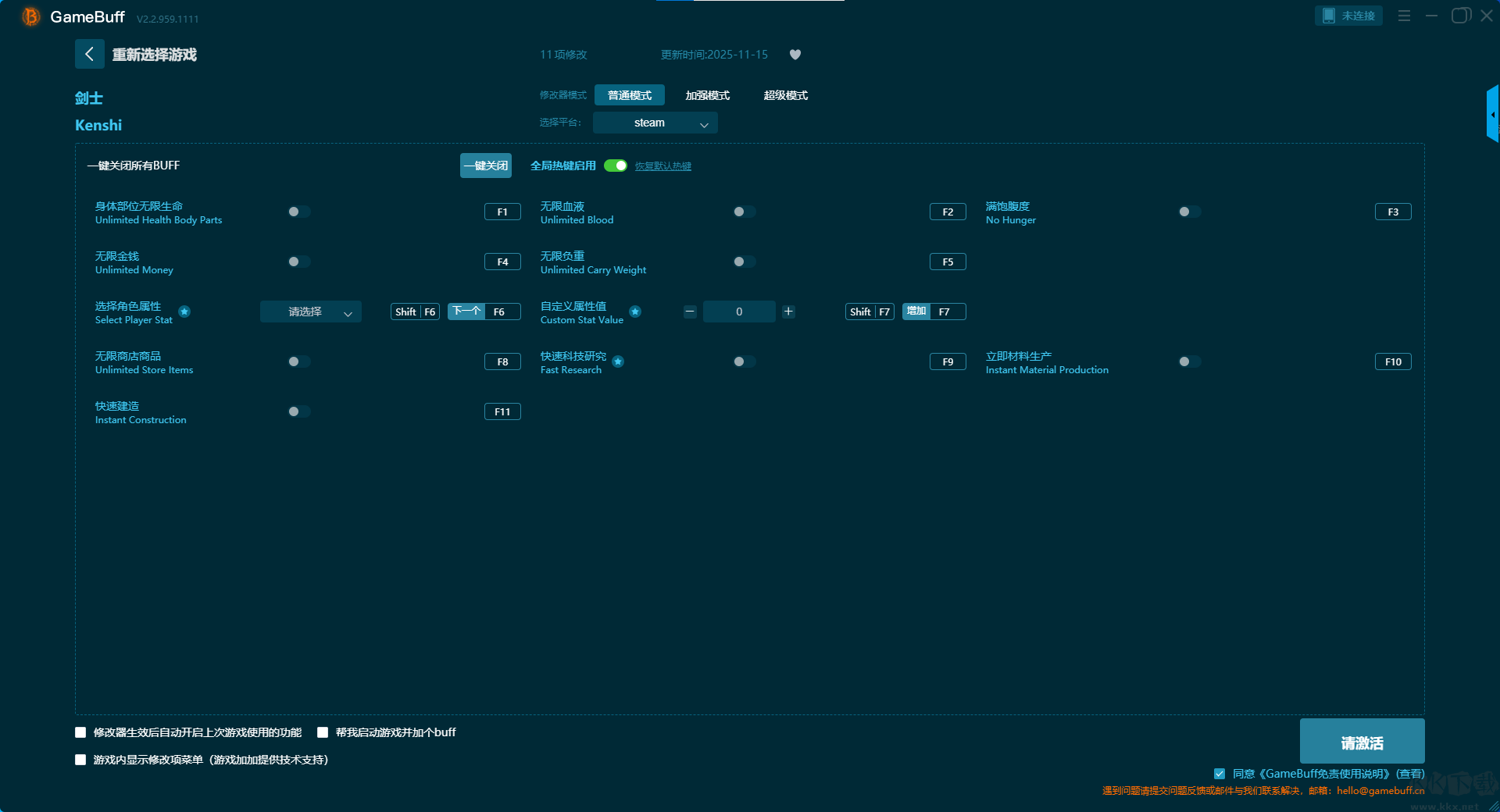This screenshot has width=1500, height=812.
Task: Disable the global hotkey (全局热键启用) switch
Action: click(616, 166)
